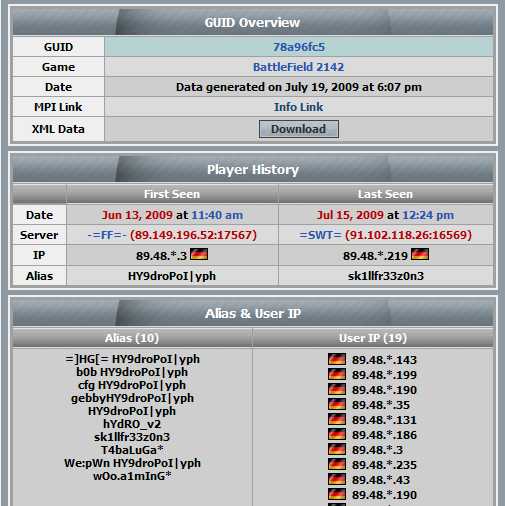Viewport: 505px width, 506px height.
Task: Select the Alias (10) column header
Action: point(132,338)
